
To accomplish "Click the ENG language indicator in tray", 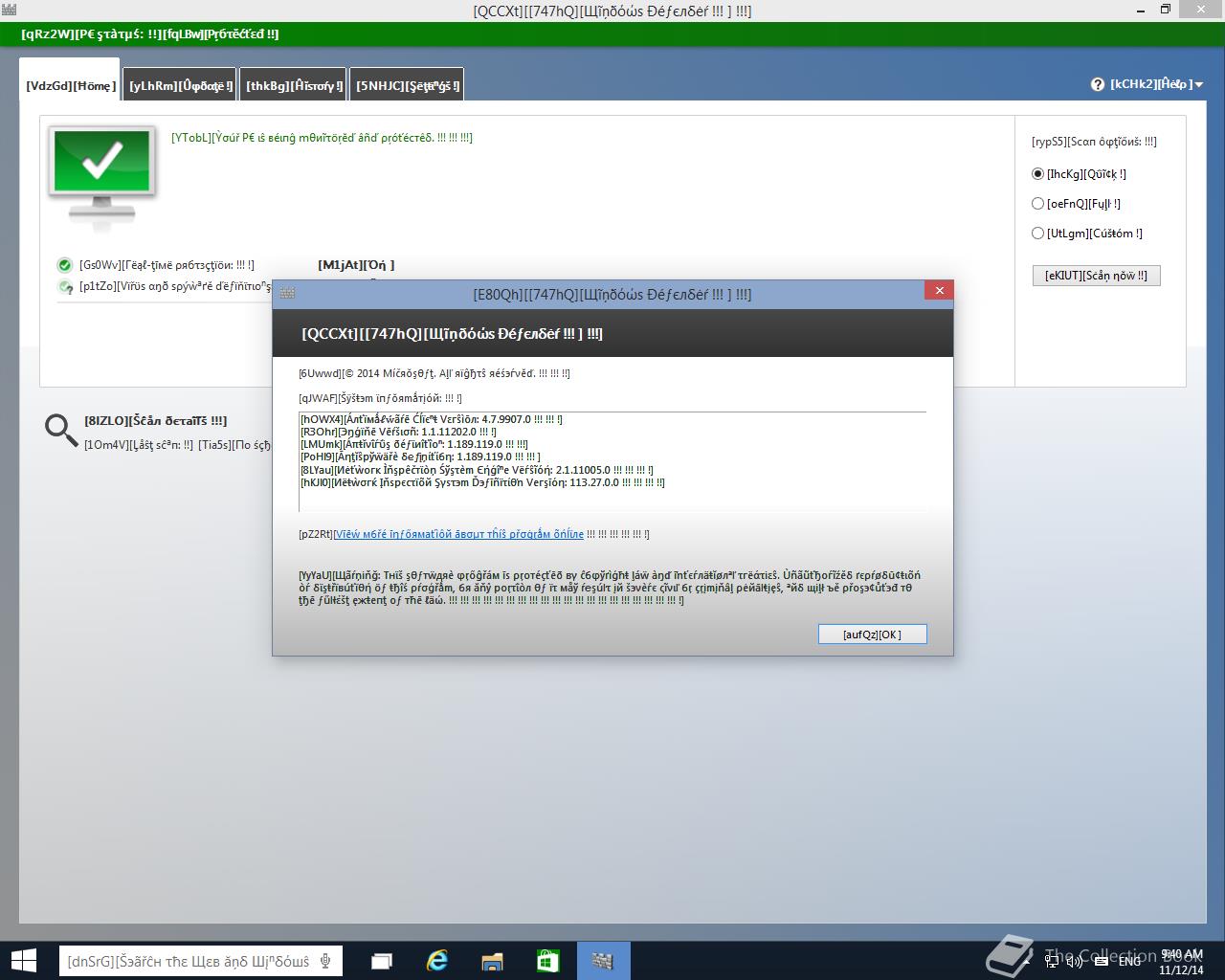I will pyautogui.click(x=1129, y=961).
